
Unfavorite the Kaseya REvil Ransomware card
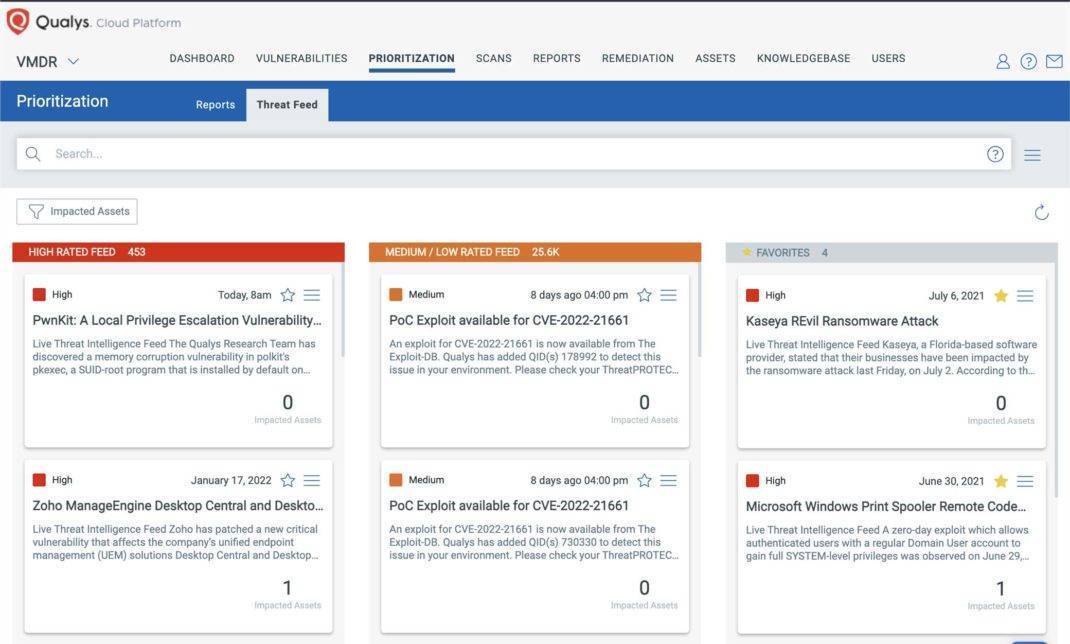[1001, 296]
